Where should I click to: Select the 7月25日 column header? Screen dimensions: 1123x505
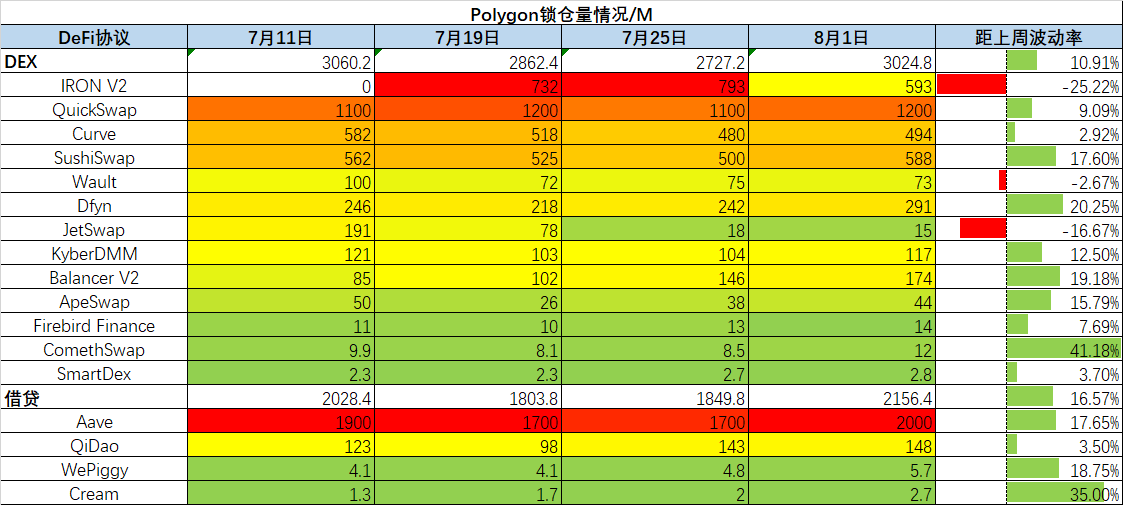655,37
